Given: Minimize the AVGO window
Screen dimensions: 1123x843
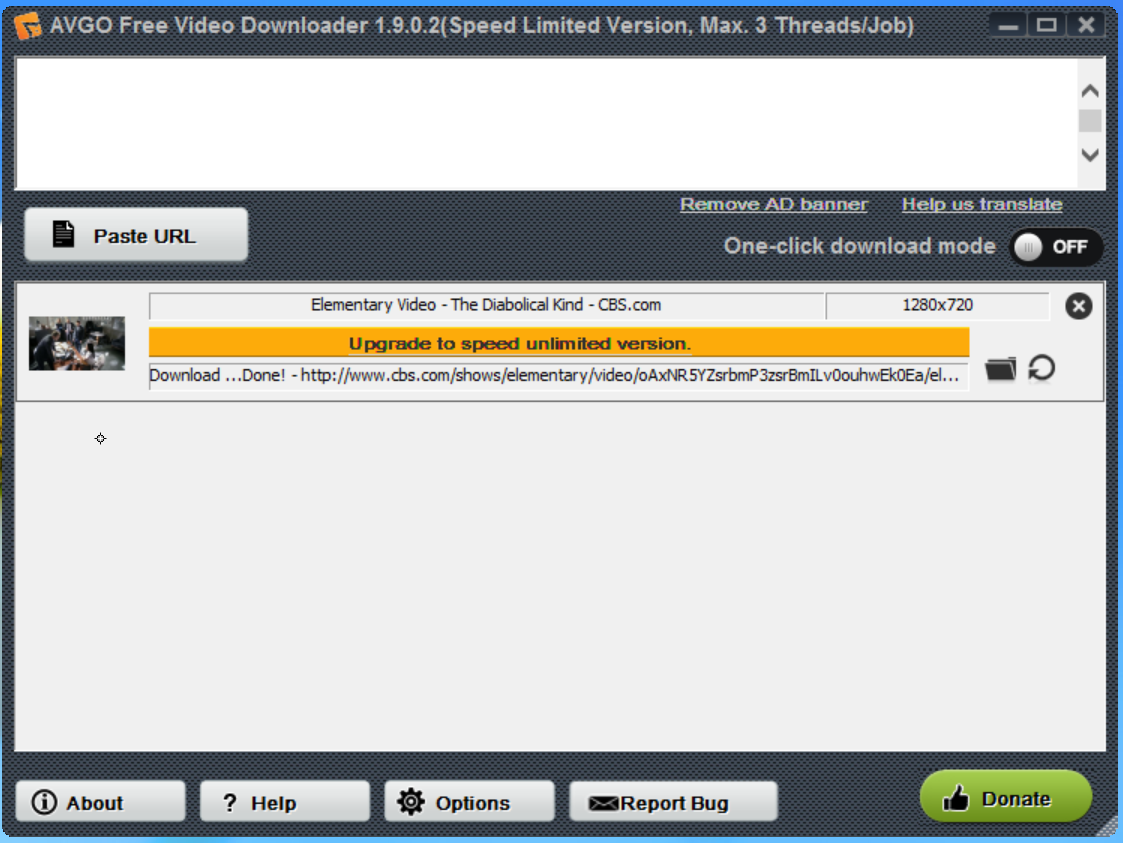Looking at the screenshot, I should [1008, 26].
